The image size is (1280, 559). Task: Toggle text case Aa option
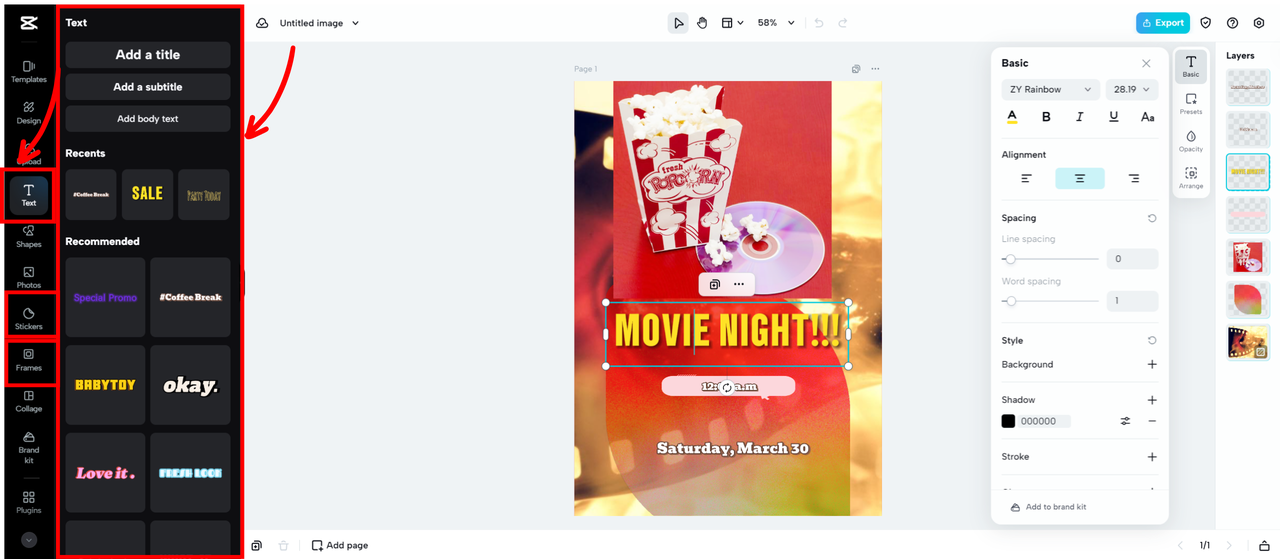[x=1148, y=117]
